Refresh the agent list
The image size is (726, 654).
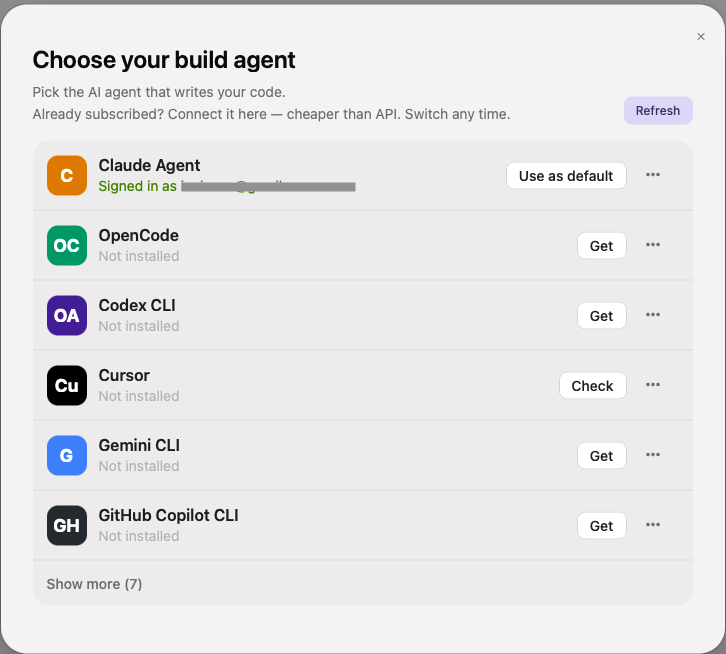tap(658, 111)
